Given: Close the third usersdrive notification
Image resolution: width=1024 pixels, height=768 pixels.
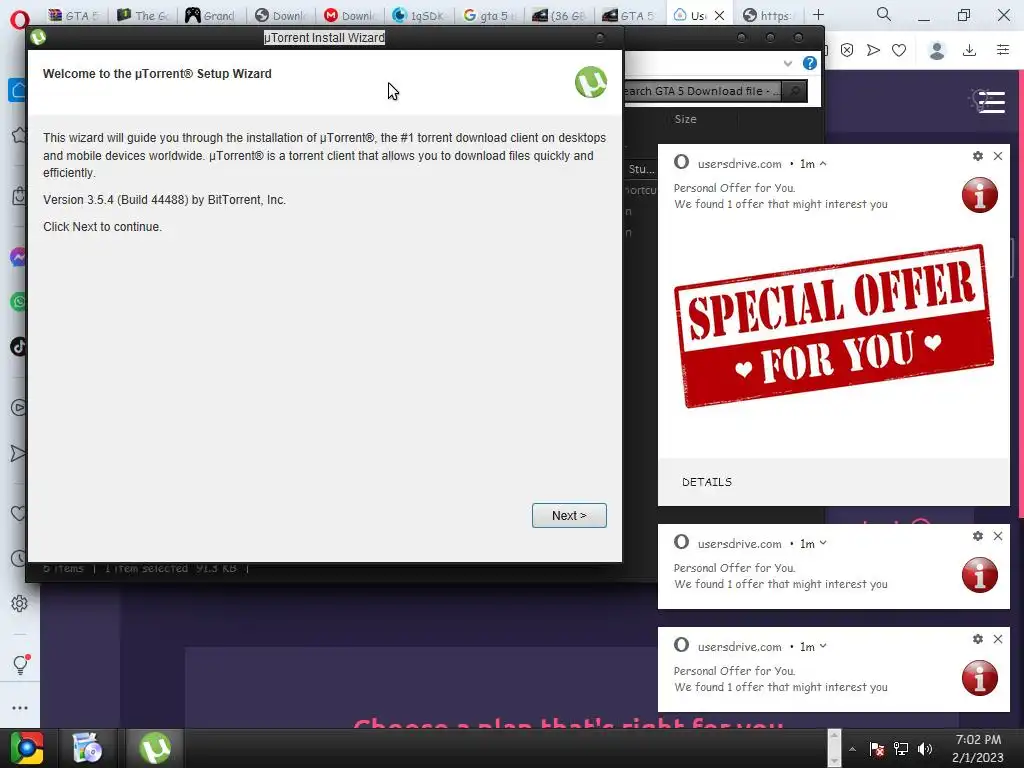Looking at the screenshot, I should (998, 639).
